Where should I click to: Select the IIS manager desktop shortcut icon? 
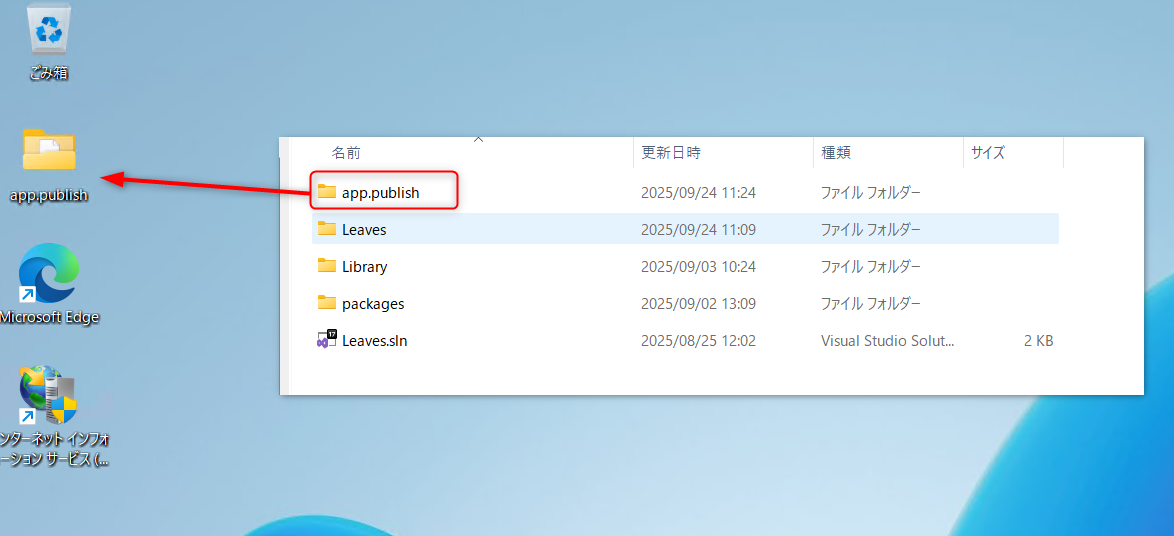[48, 396]
